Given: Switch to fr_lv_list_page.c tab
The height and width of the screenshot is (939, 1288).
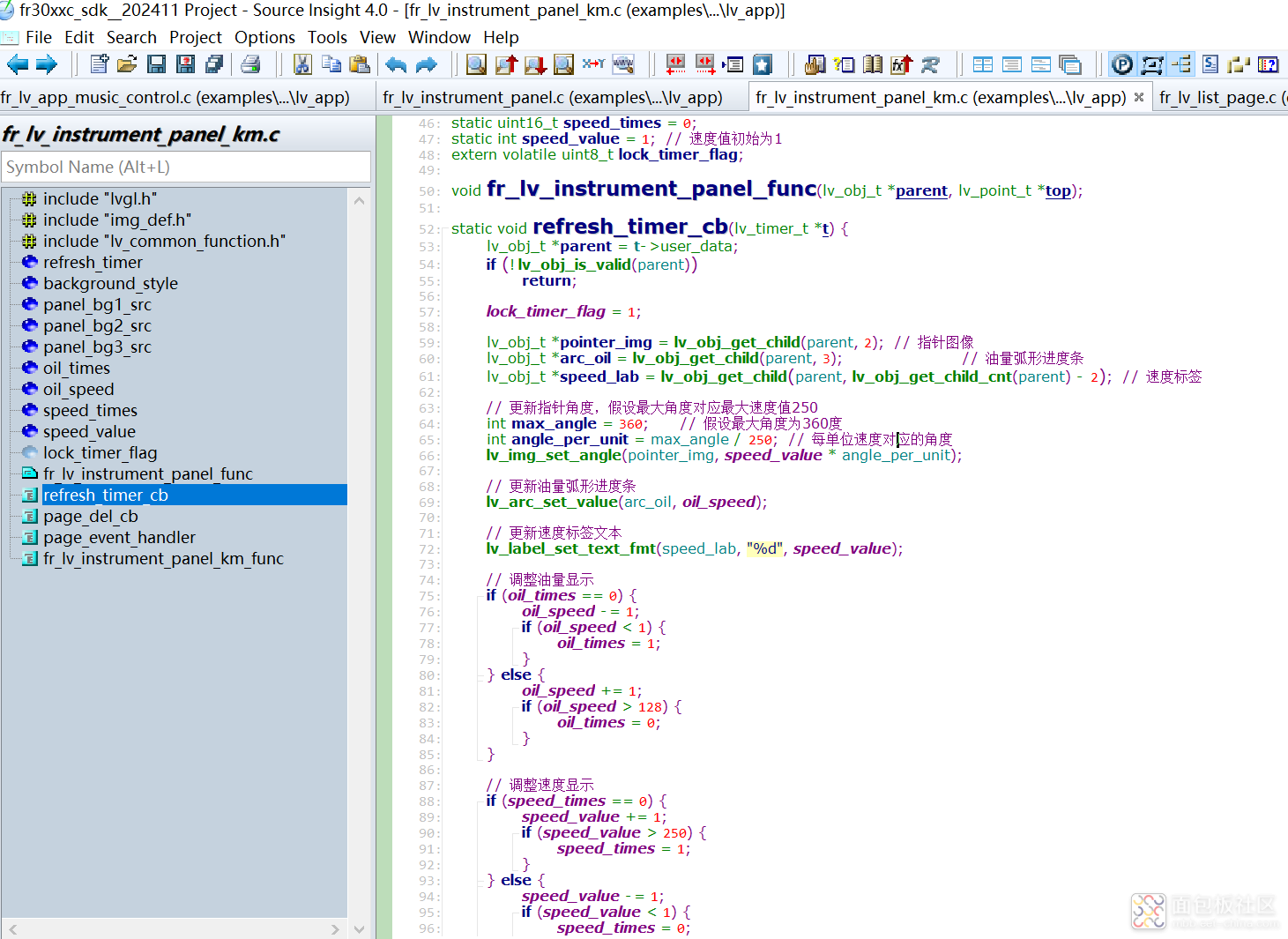Looking at the screenshot, I should pos(1221,97).
